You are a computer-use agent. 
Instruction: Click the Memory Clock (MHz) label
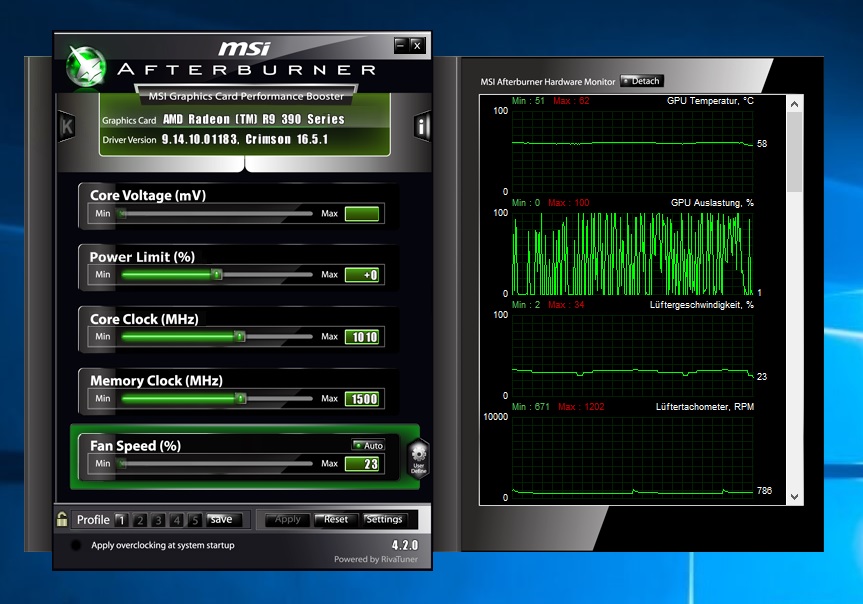(156, 380)
